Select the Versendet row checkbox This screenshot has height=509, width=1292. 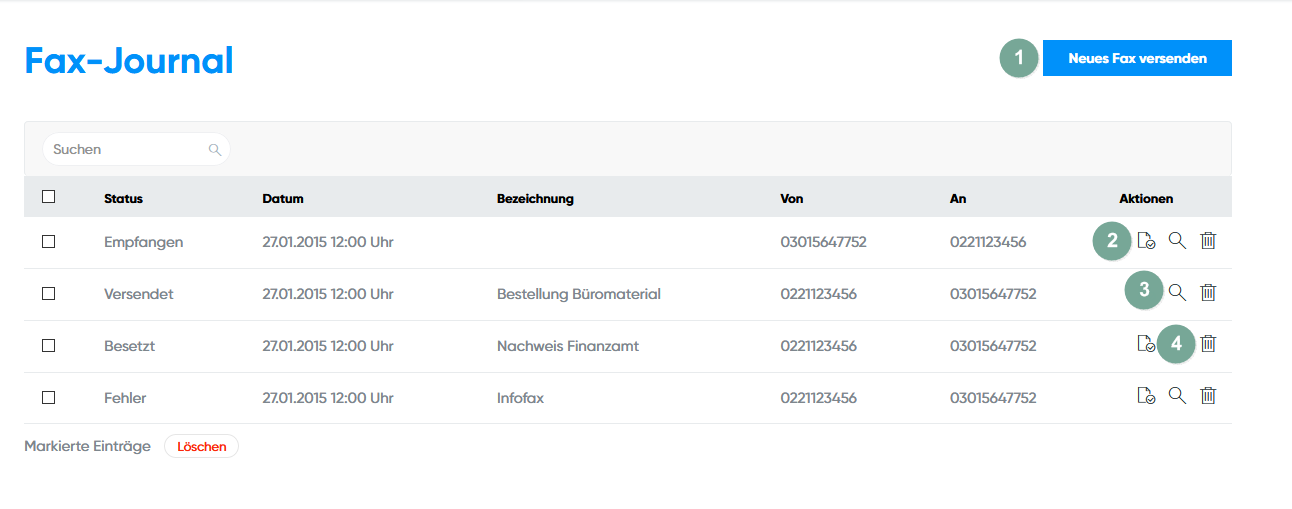pyautogui.click(x=48, y=293)
